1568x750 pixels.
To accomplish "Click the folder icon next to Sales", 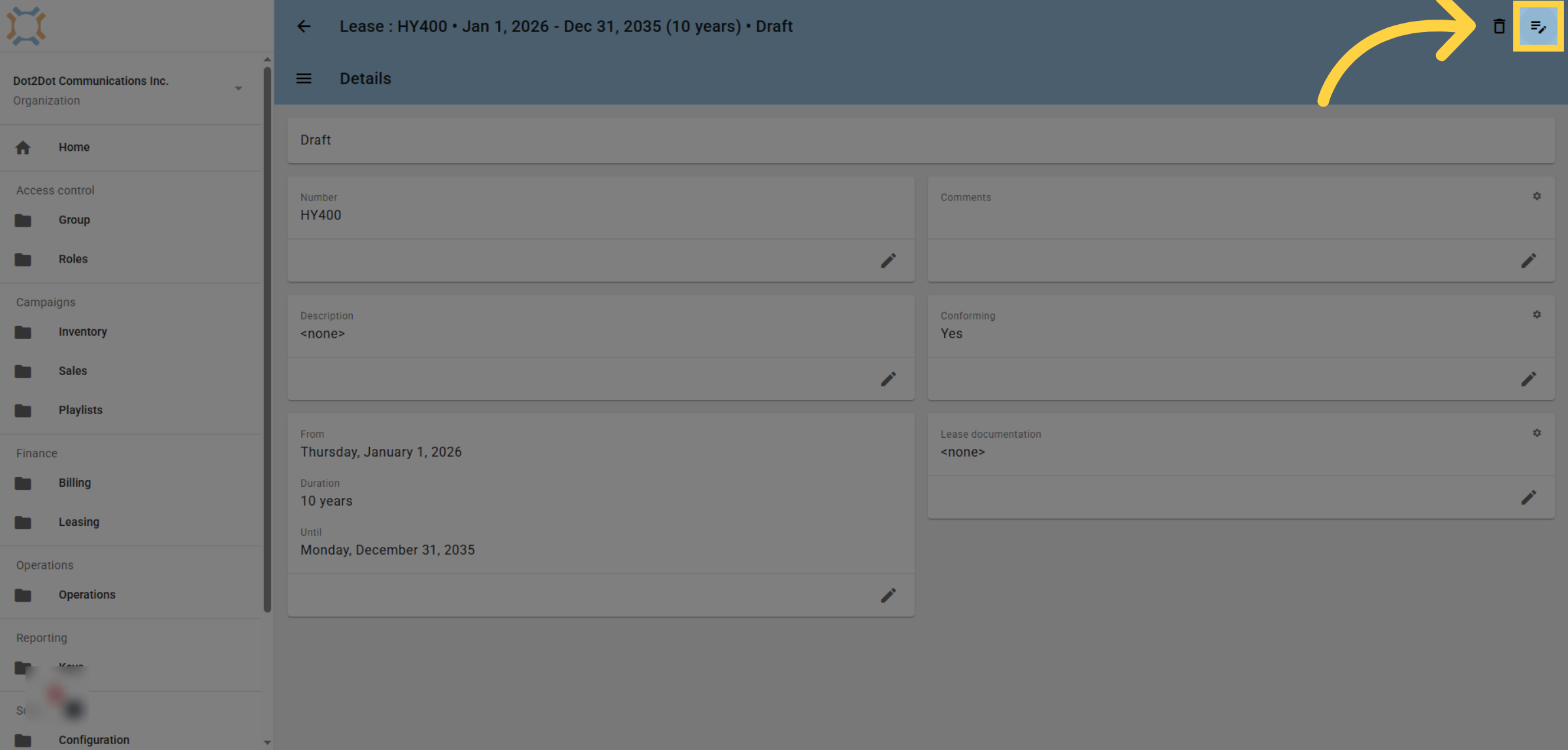I will (x=23, y=371).
